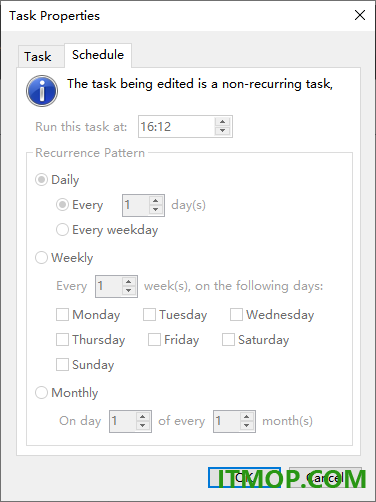The image size is (376, 502).
Task: Click the Run this task at time field
Action: click(x=176, y=127)
